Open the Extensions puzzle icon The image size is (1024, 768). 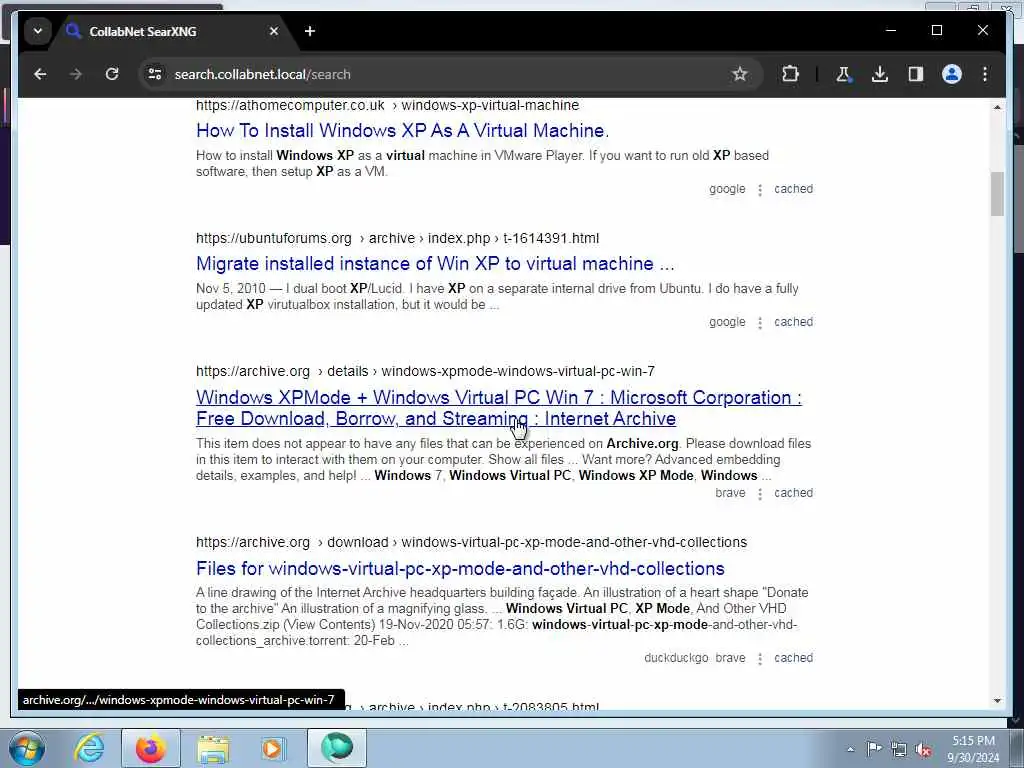(x=790, y=74)
